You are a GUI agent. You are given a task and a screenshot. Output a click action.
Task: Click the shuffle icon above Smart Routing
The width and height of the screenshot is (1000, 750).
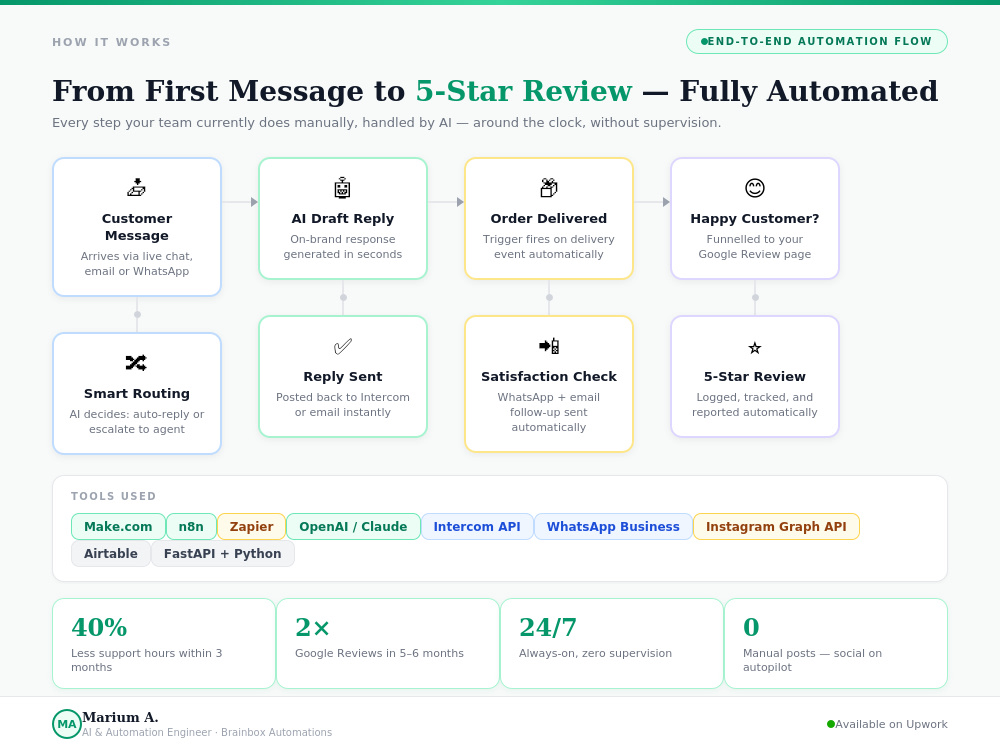(x=136, y=363)
